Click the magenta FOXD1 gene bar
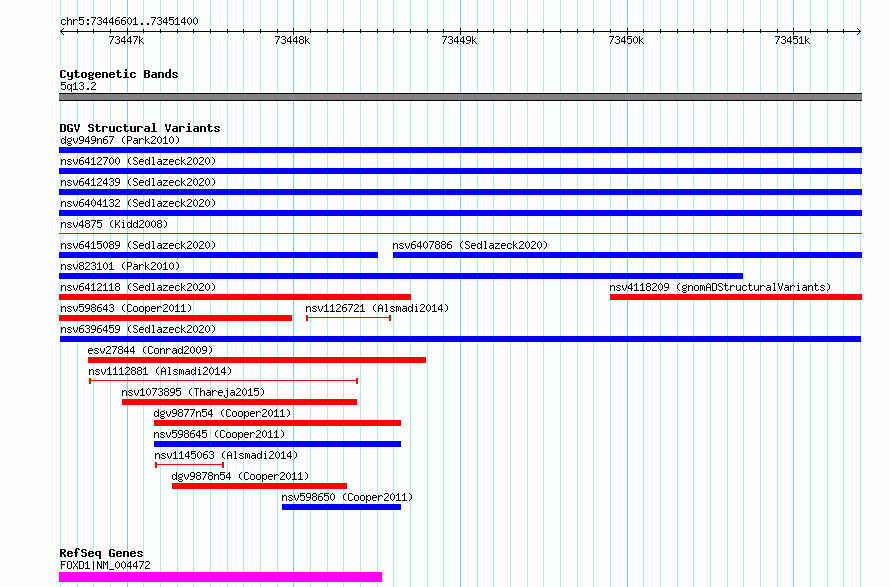This screenshot has height=587, width=890. pos(220,577)
